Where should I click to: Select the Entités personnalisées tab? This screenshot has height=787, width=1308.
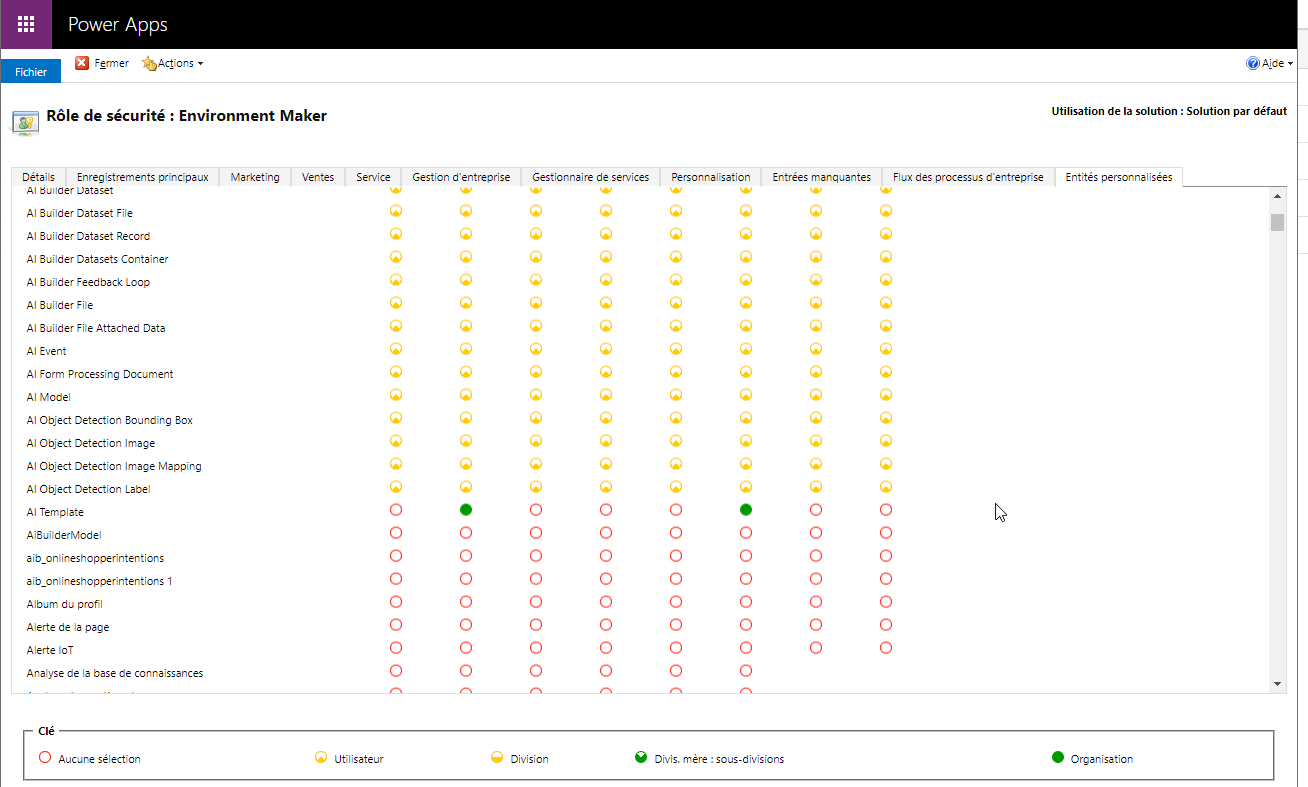pos(1119,177)
